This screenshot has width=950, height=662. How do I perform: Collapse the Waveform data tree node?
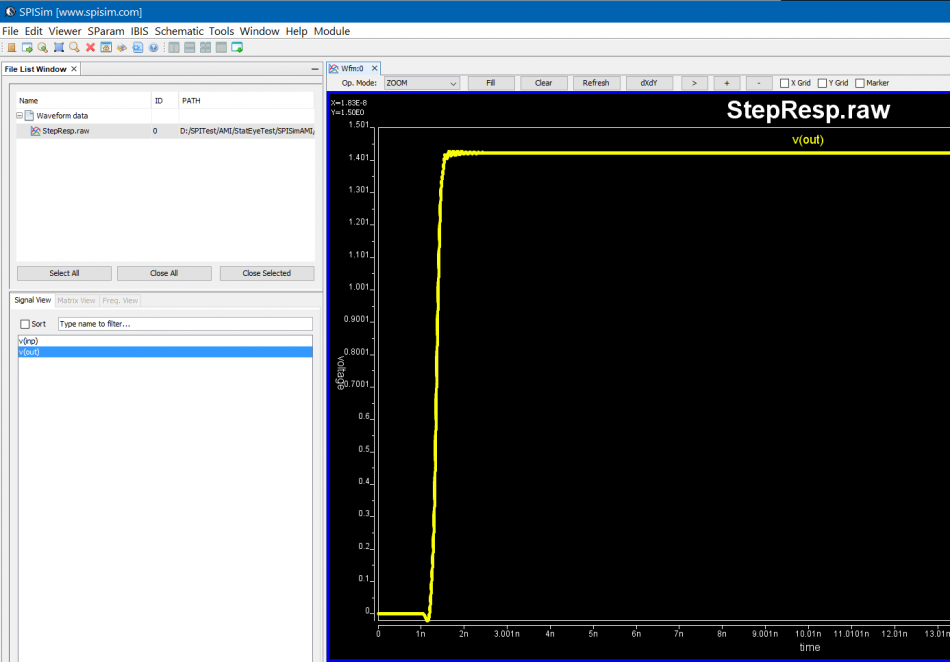[20, 116]
